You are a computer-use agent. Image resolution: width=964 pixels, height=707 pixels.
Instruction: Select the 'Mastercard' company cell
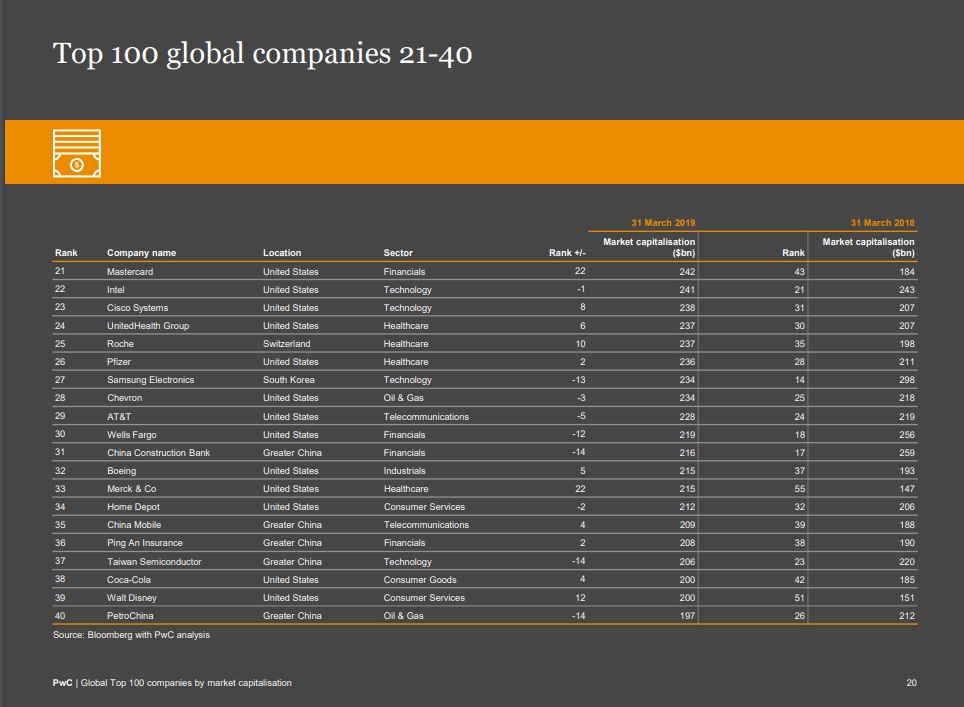tap(130, 271)
